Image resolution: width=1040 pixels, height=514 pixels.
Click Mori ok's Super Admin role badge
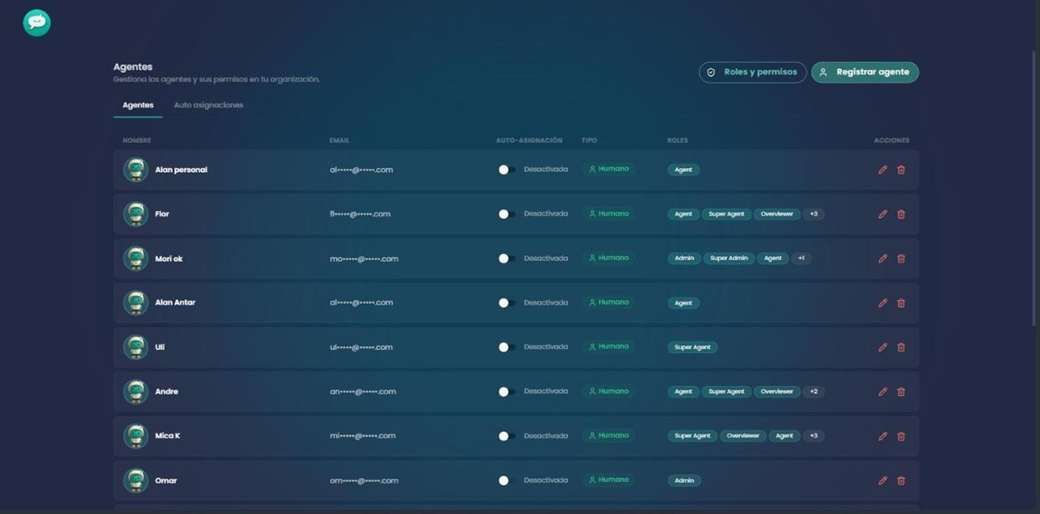pyautogui.click(x=729, y=259)
